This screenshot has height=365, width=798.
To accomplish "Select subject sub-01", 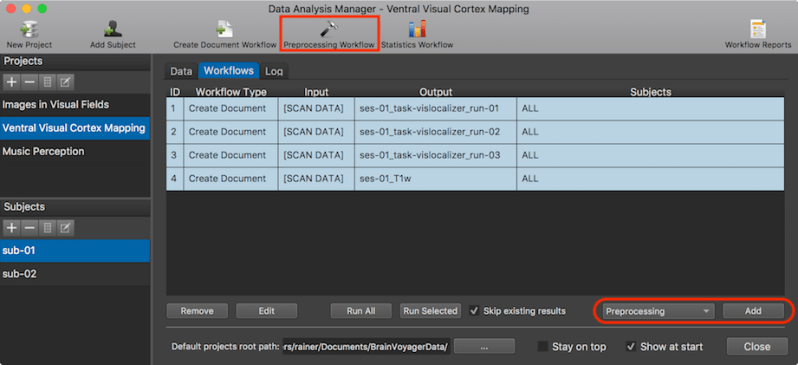I will pyautogui.click(x=75, y=250).
